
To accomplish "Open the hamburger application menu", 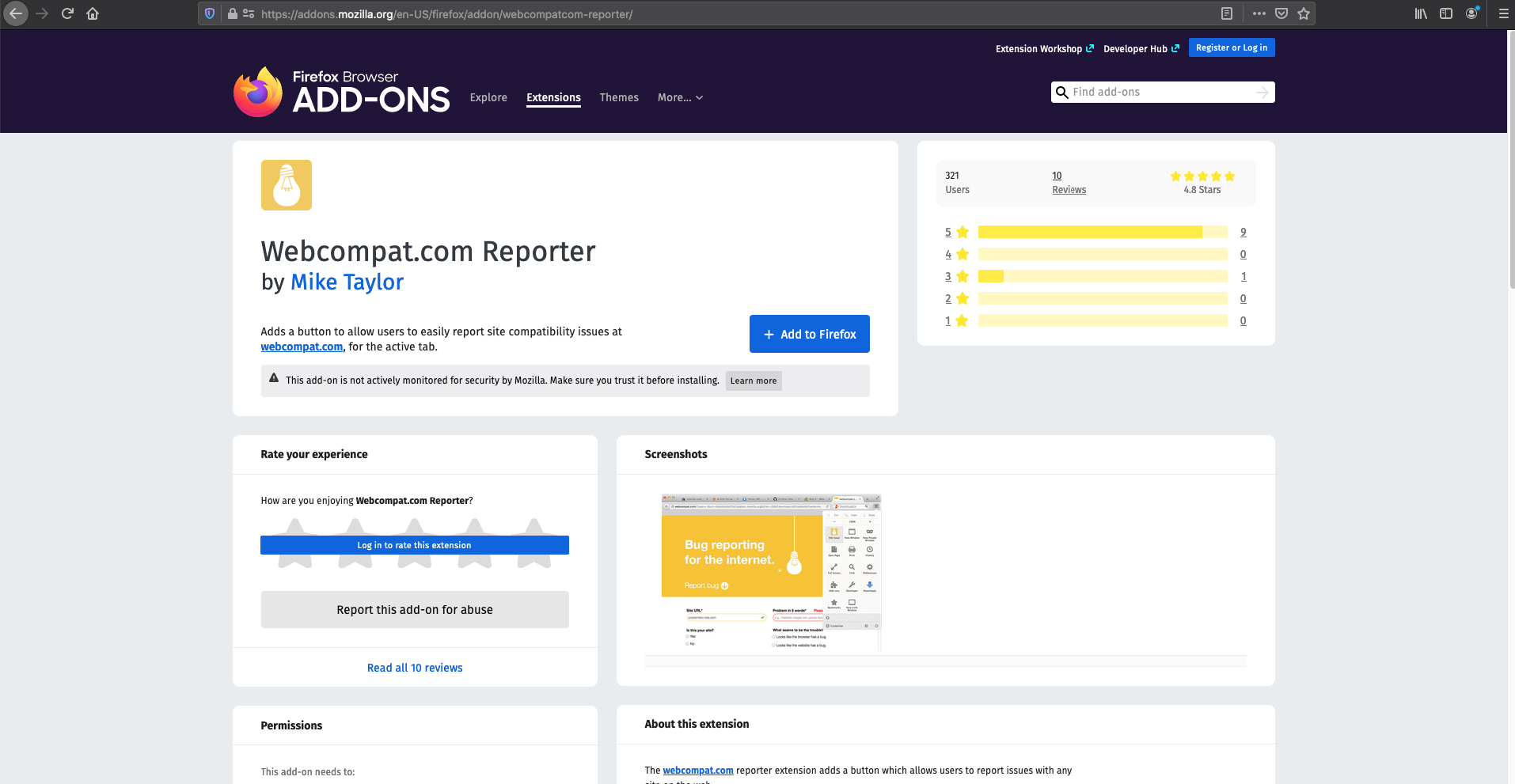I will point(1503,13).
